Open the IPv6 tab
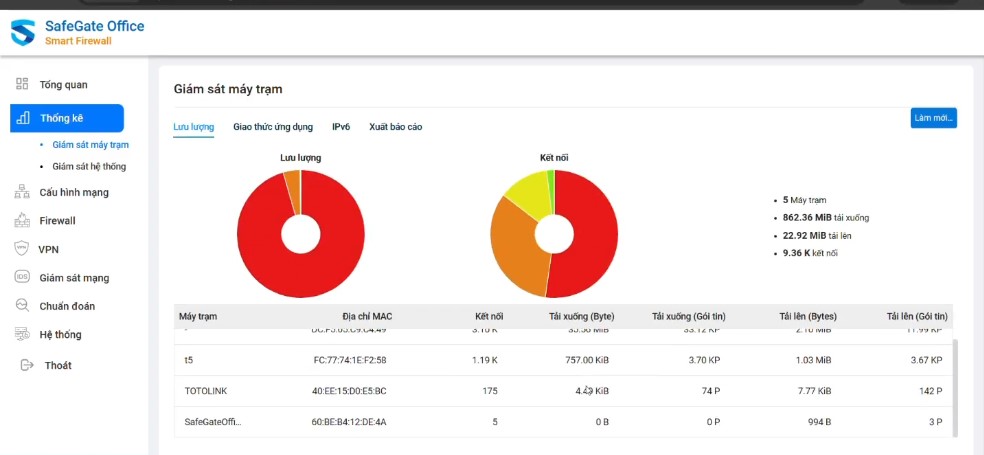984x455 pixels. click(x=341, y=127)
